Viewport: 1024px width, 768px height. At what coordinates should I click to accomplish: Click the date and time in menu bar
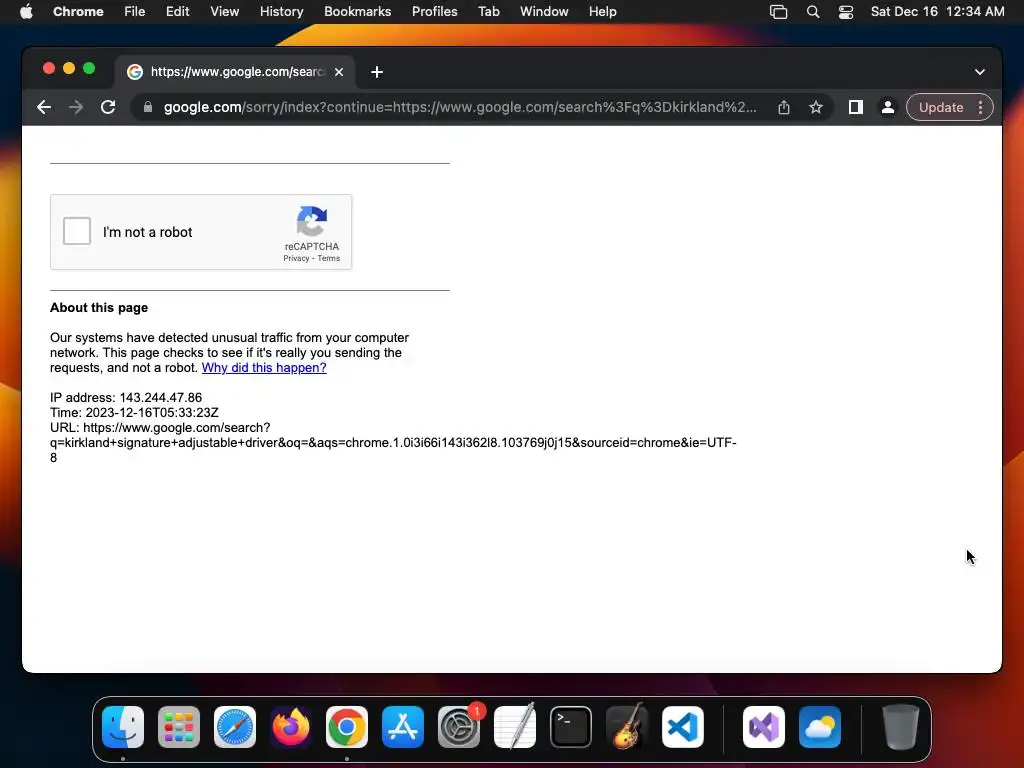[x=938, y=12]
